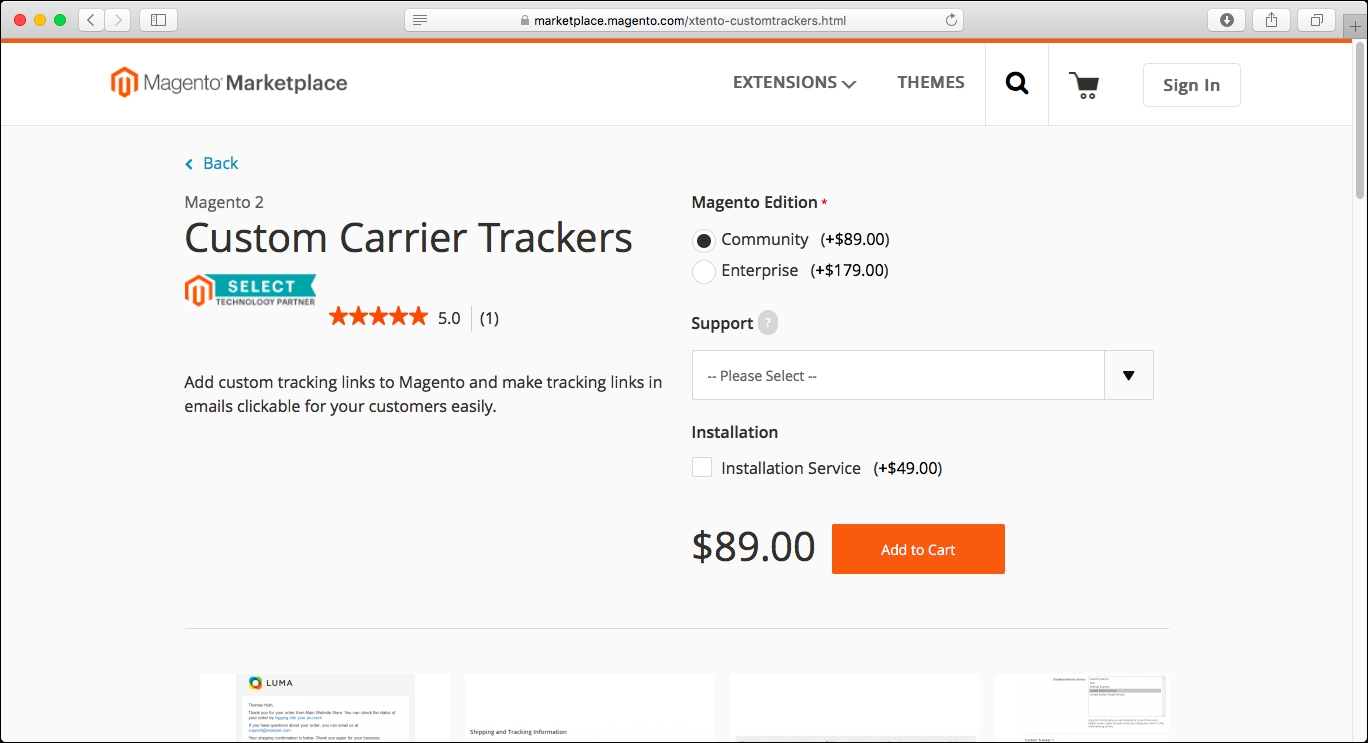Show Safari downloads icon

(x=1226, y=20)
